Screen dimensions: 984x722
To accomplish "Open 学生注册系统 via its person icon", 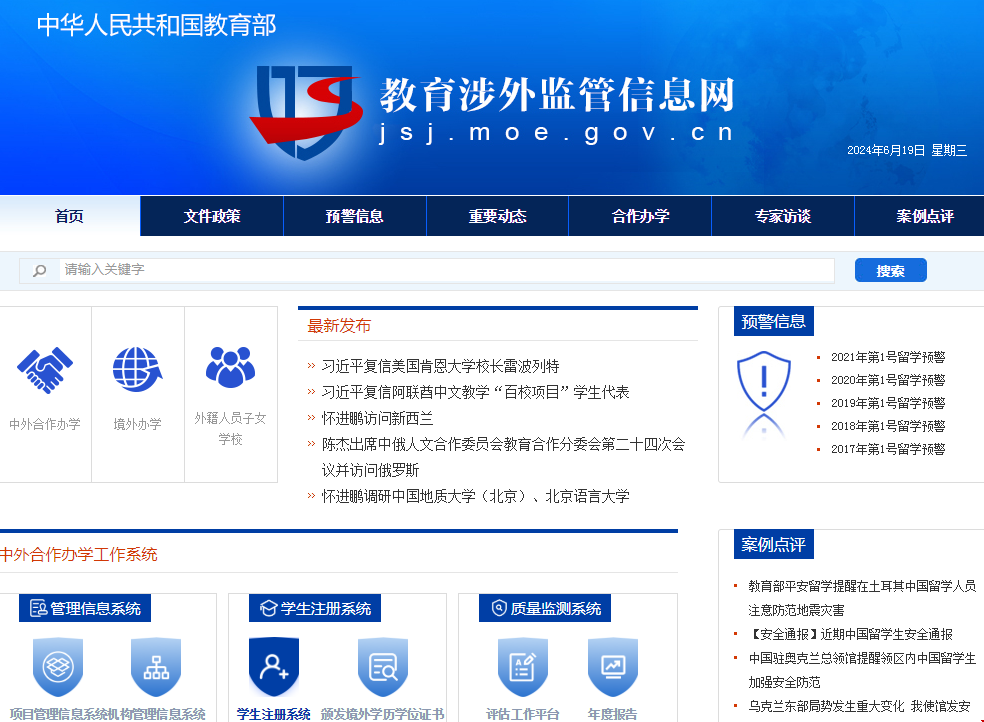I will (x=273, y=665).
